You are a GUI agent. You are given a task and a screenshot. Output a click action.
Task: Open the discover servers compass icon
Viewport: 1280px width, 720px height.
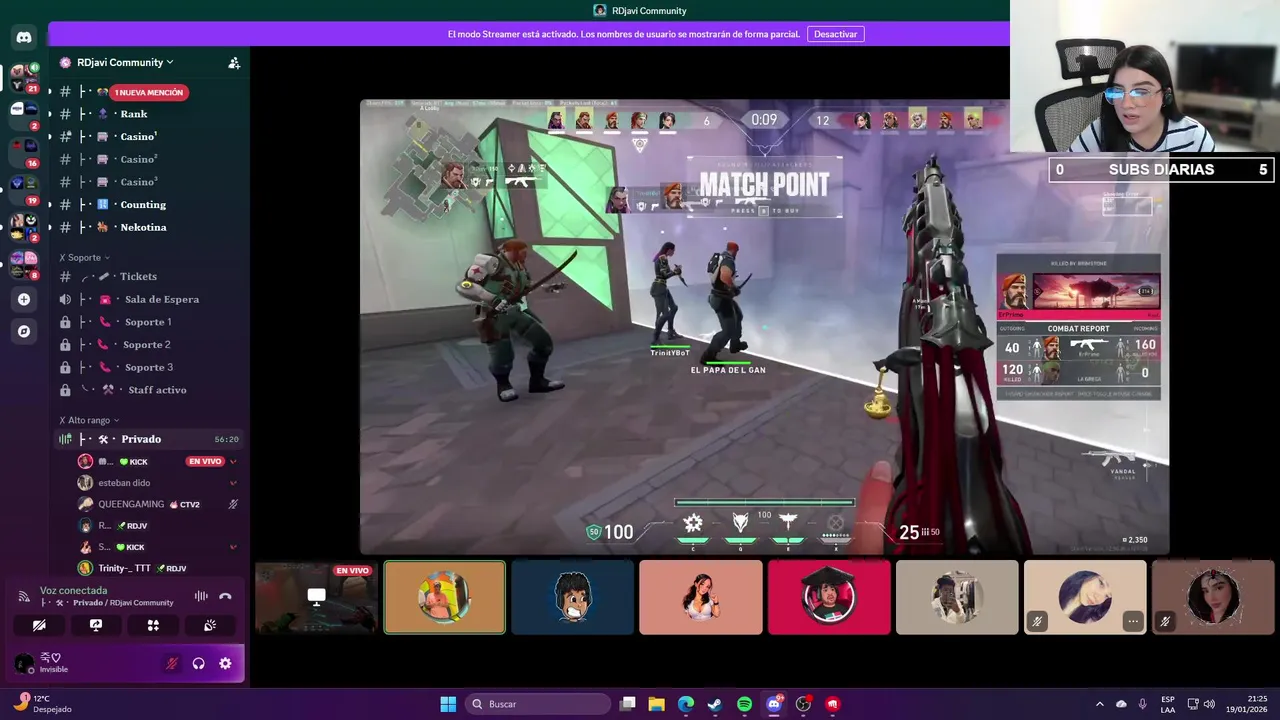click(x=24, y=331)
